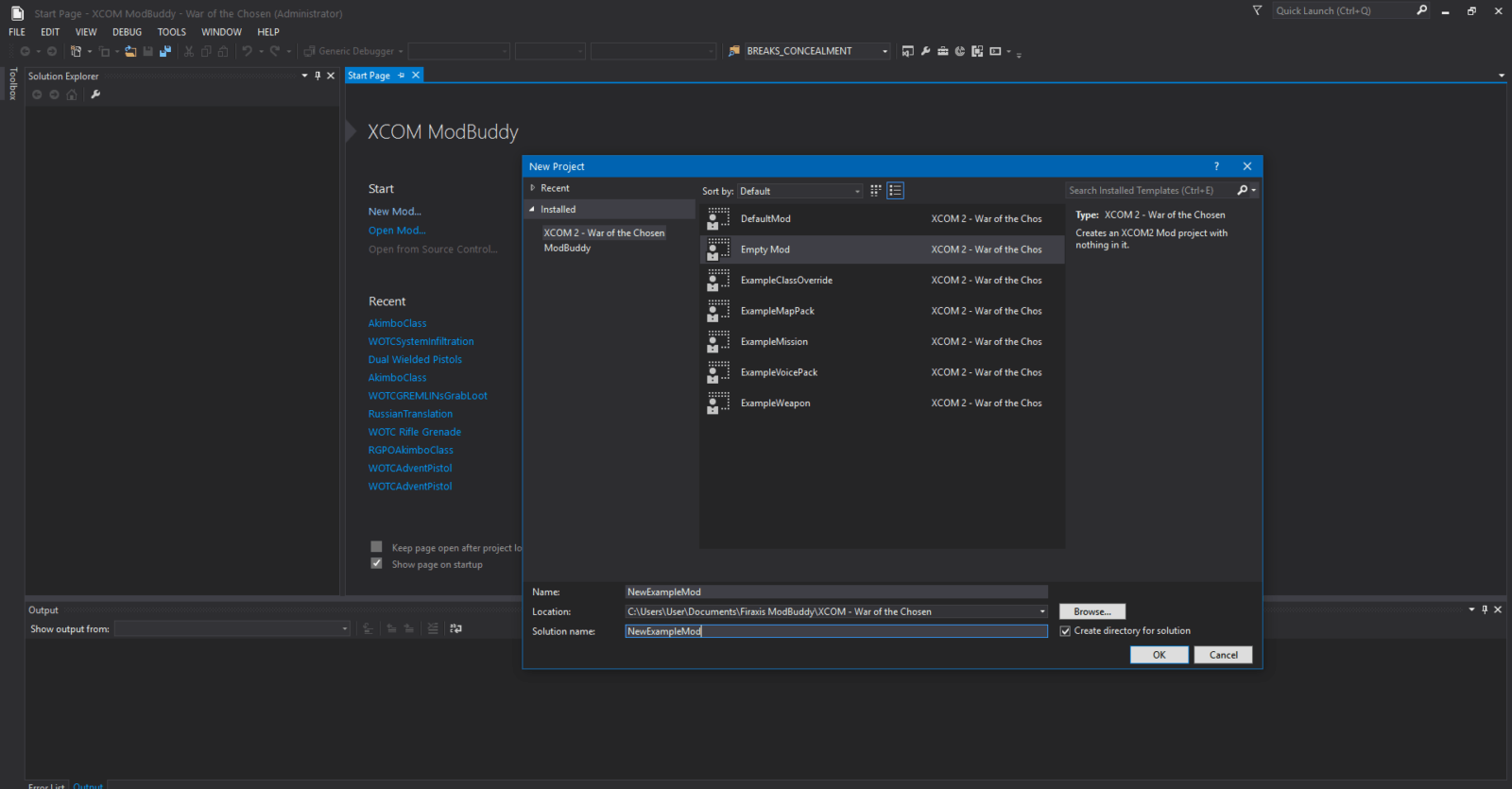Image resolution: width=1512 pixels, height=789 pixels.
Task: Click the Open File toolbar icon
Action: pyautogui.click(x=130, y=51)
